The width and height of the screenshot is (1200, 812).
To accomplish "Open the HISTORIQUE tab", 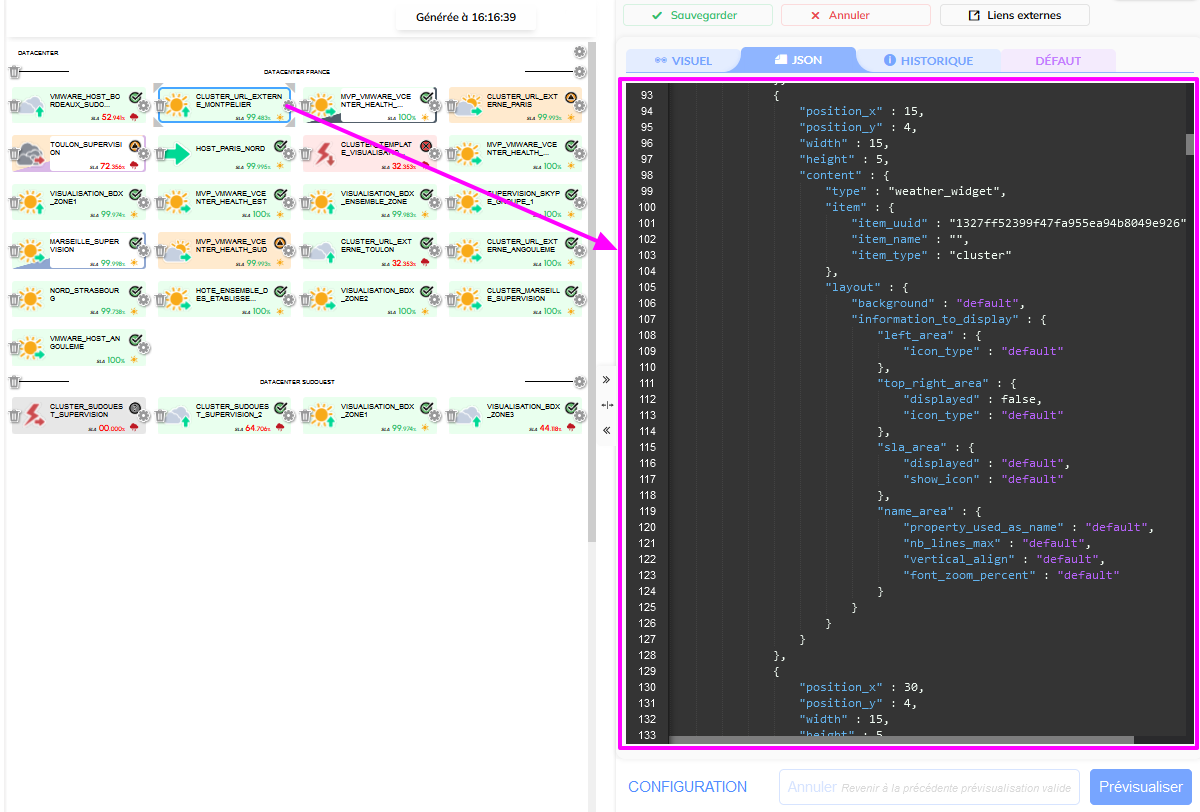I will pyautogui.click(x=928, y=60).
